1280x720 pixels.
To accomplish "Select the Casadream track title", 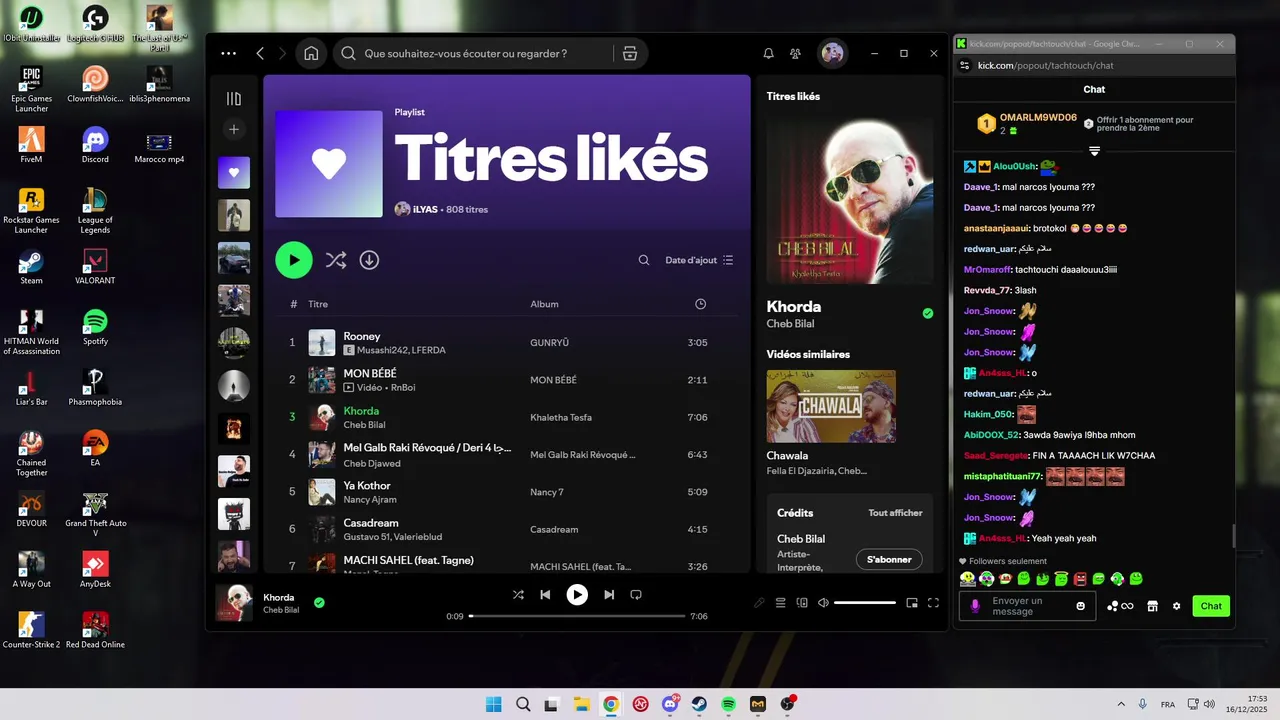I will click(x=371, y=523).
